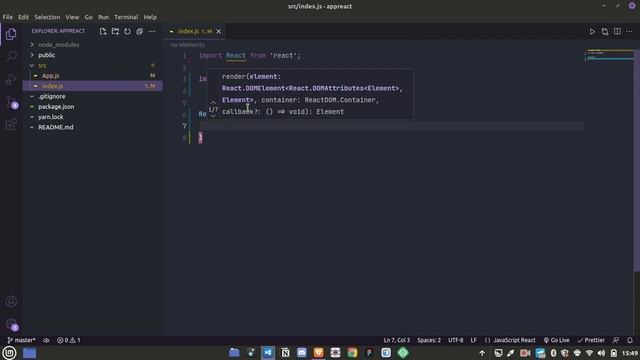Viewport: 640px width, 360px height.
Task: Open Explorer more actions menu
Action: 152,31
